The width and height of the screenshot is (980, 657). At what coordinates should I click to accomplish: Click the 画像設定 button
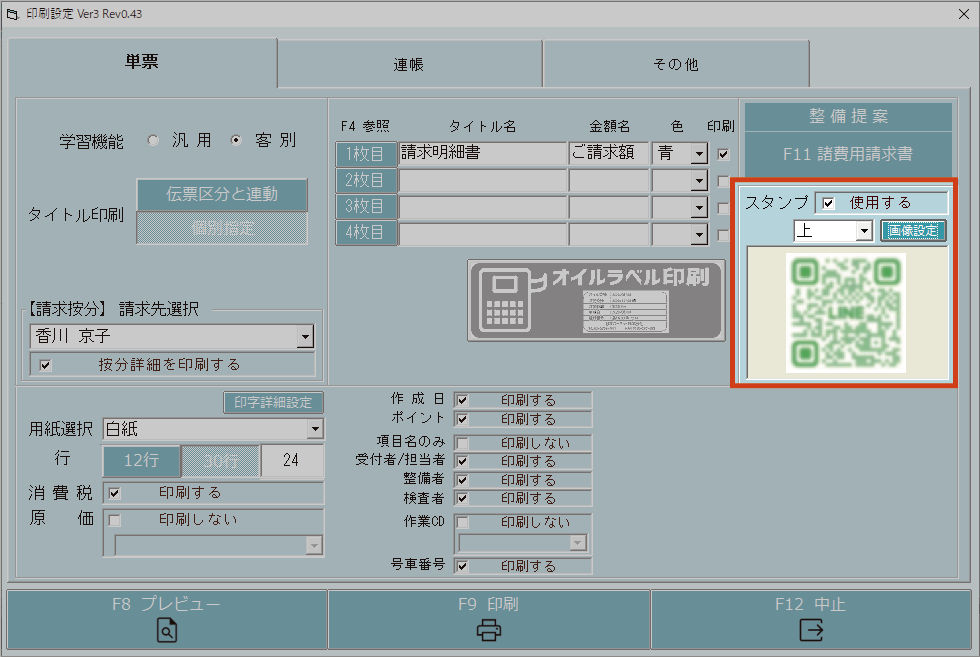pos(913,231)
